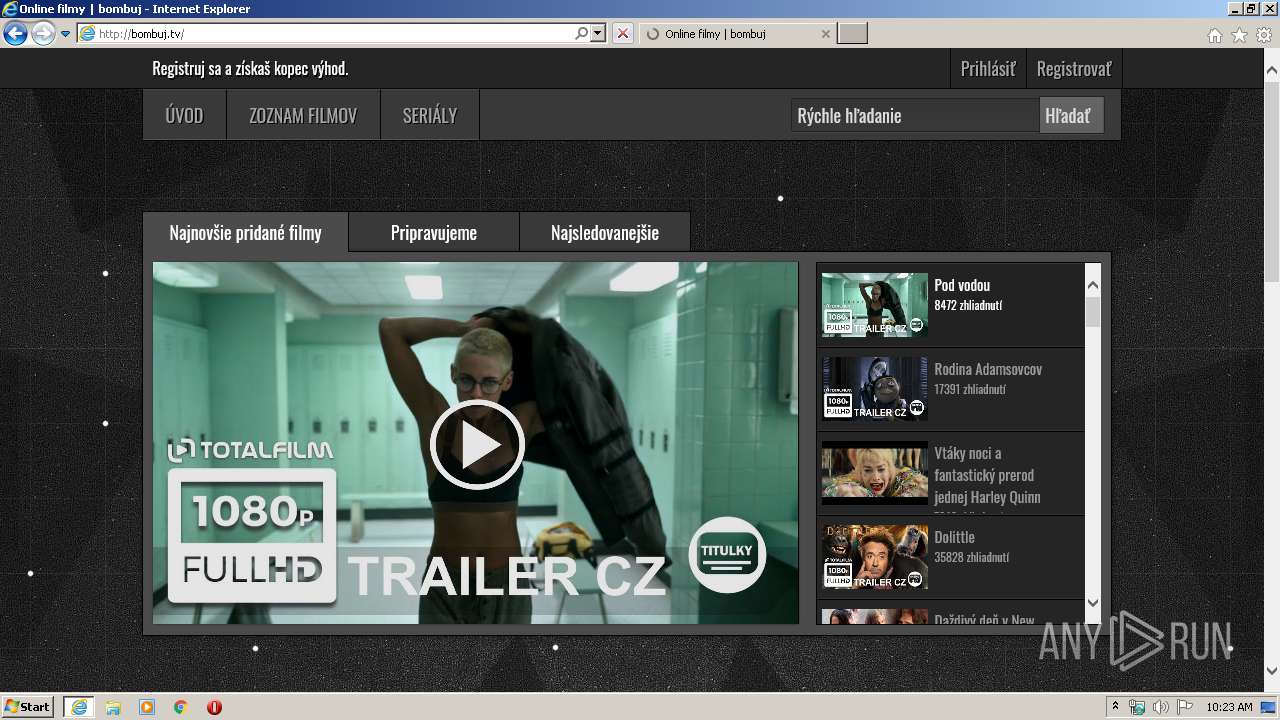Click the clock showing 10:23 AM
This screenshot has height=720, width=1280.
pos(1229,707)
